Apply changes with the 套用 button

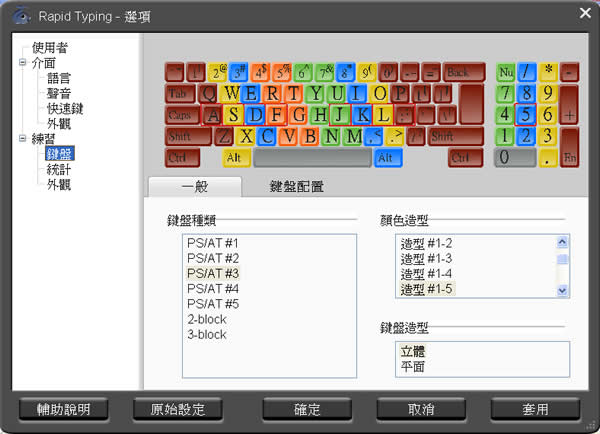(x=535, y=409)
